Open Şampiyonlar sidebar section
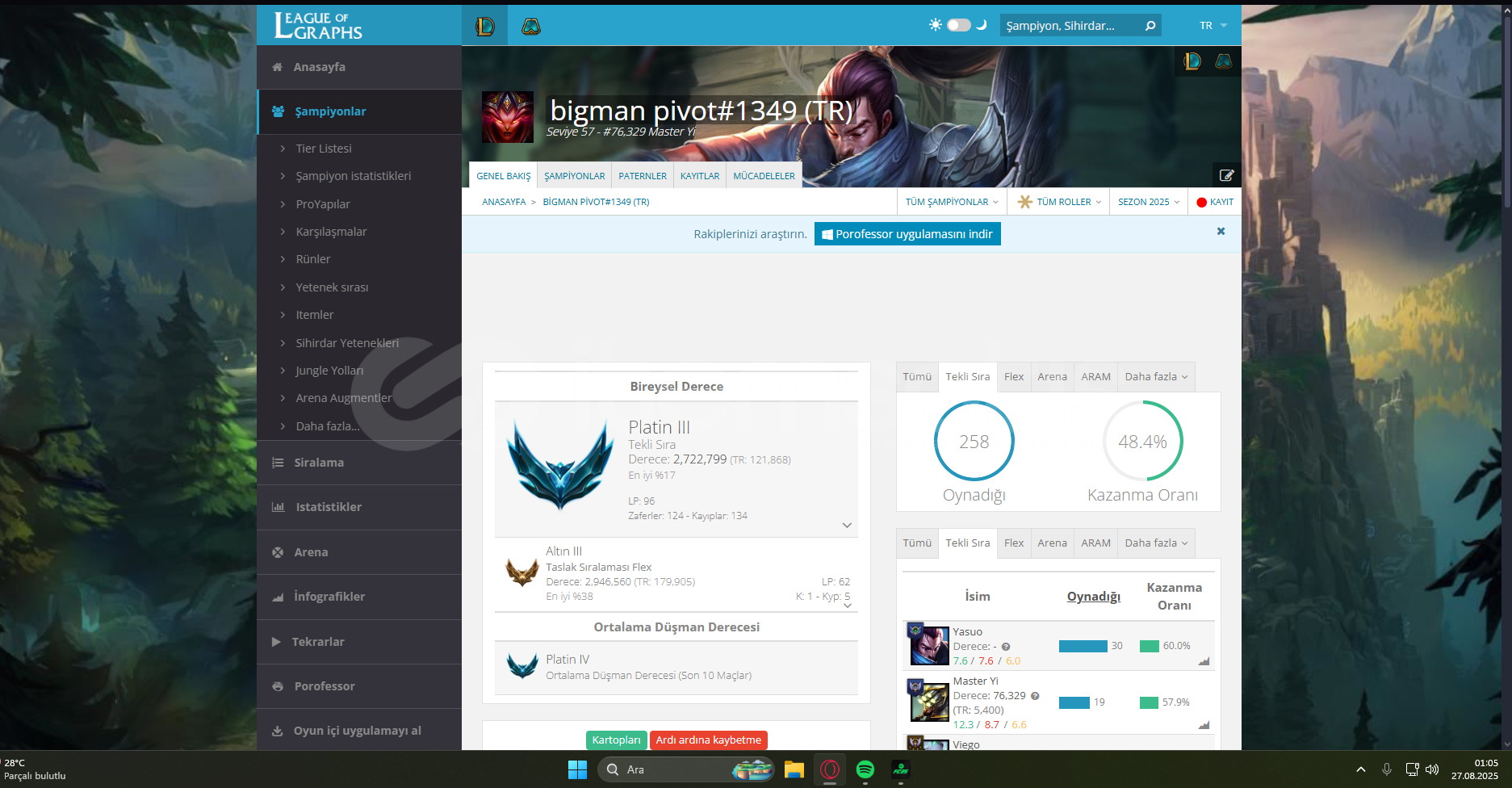 click(x=359, y=111)
